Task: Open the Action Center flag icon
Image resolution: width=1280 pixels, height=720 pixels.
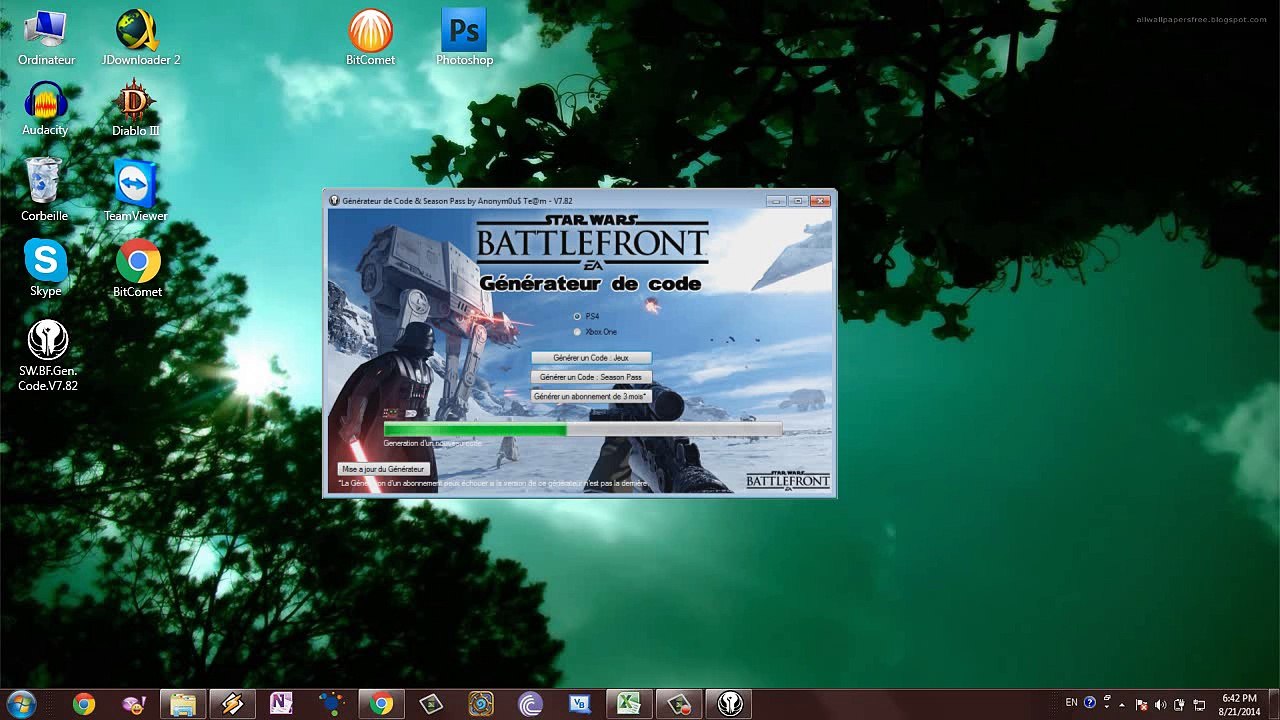Action: click(1142, 704)
